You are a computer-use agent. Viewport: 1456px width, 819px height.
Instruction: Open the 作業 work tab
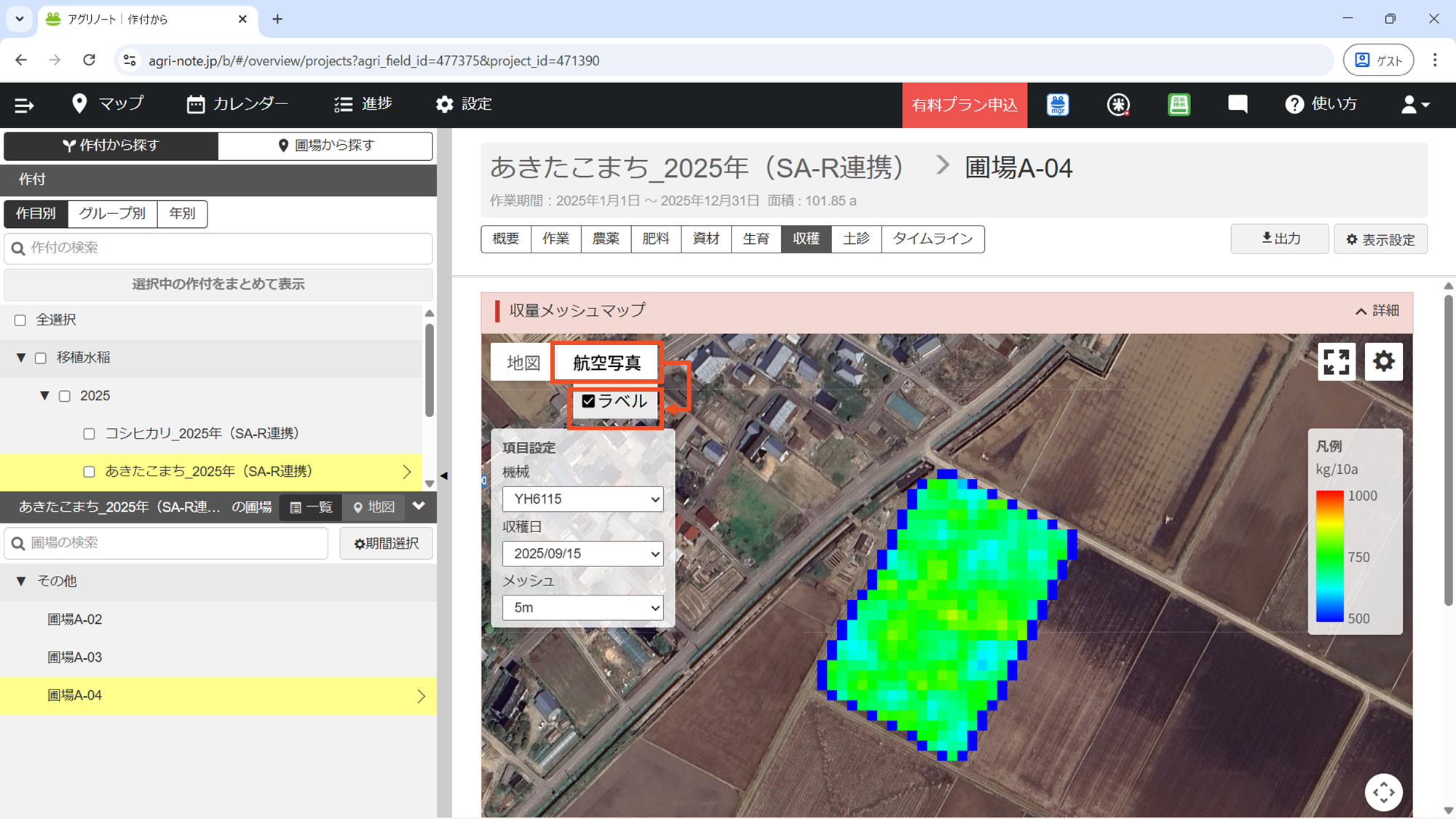pos(556,239)
